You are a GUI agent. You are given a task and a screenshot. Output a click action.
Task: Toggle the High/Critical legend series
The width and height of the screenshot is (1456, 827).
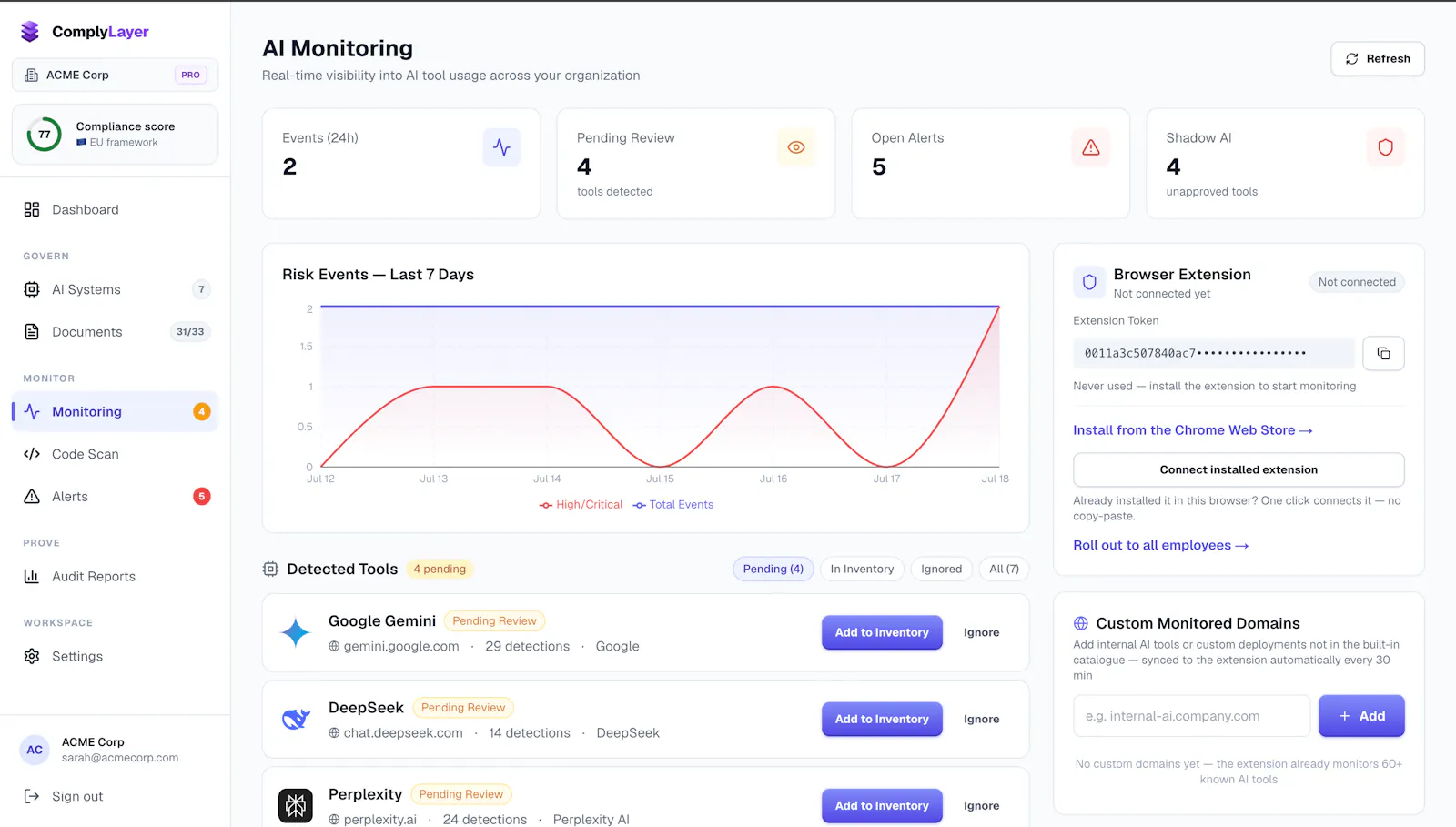(x=581, y=505)
